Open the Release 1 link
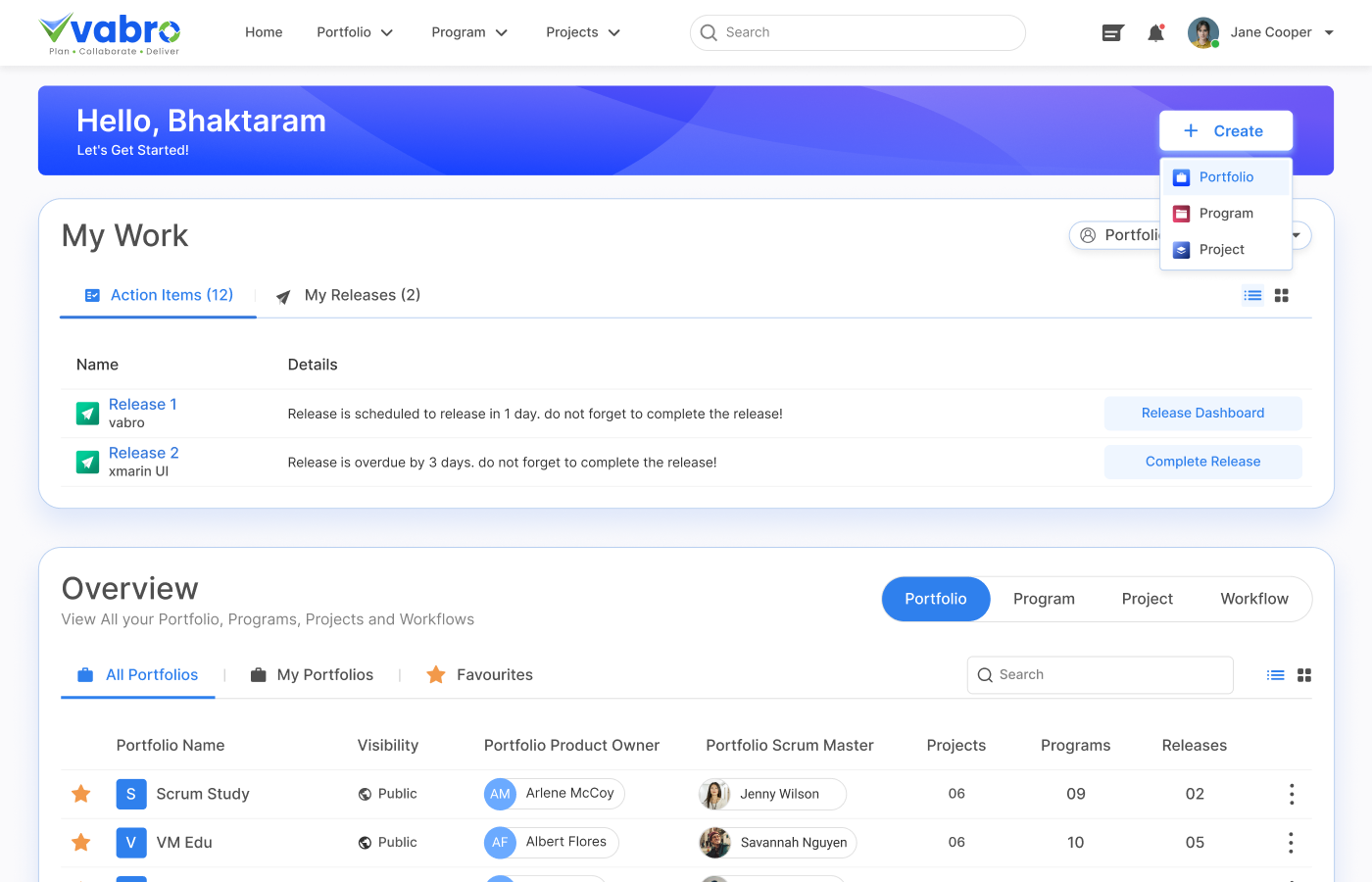The width and height of the screenshot is (1372, 882). pos(142,405)
